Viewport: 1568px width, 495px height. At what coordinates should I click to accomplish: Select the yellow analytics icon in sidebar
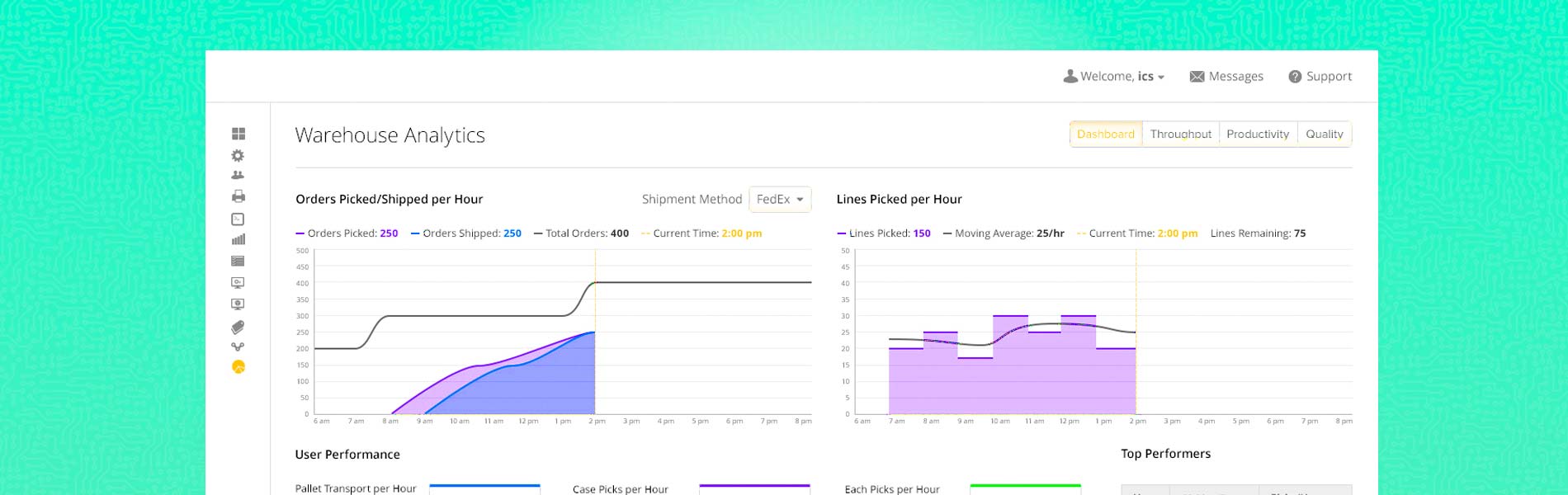click(239, 367)
